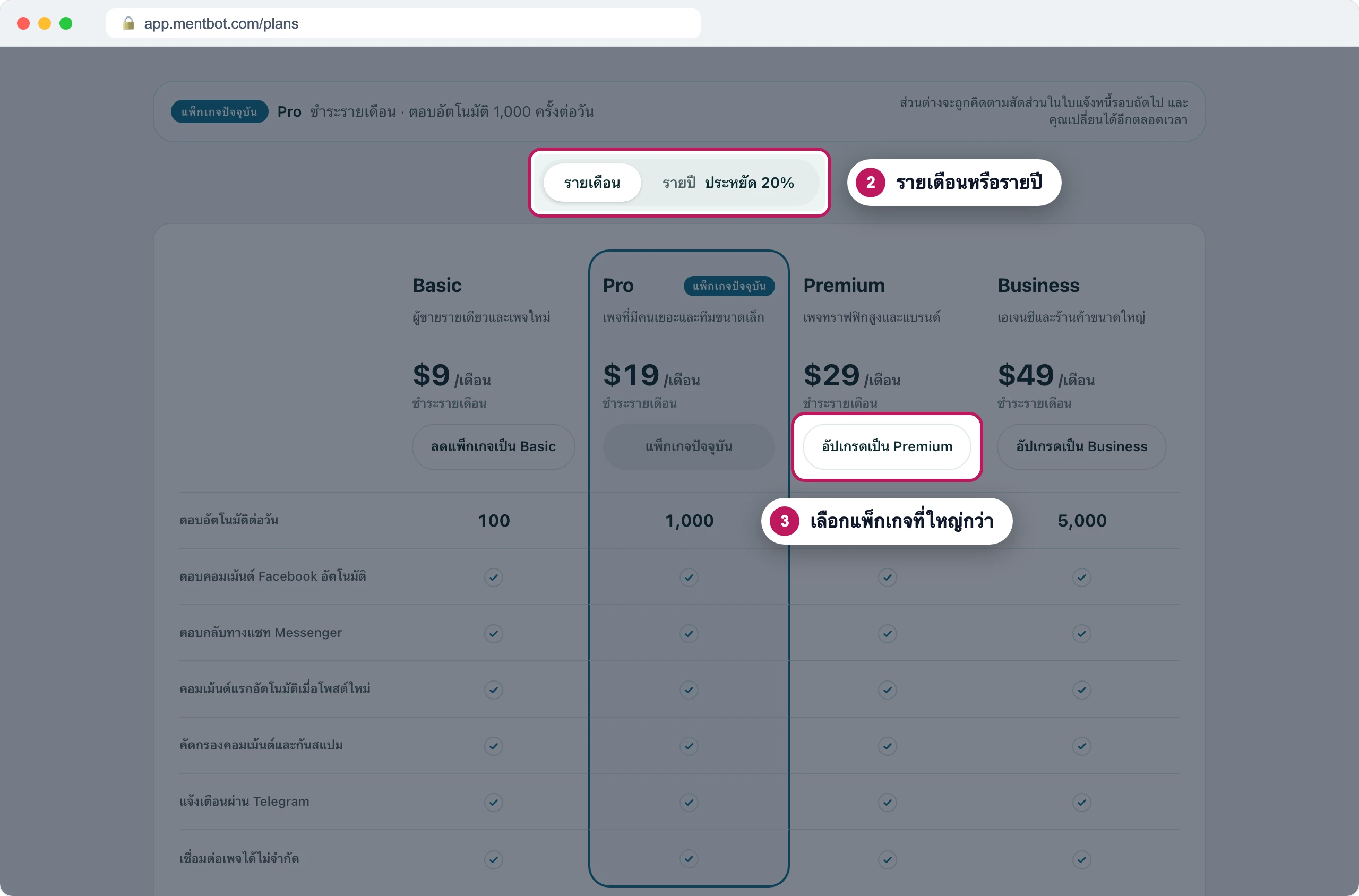Click the disabled แพ็กเกจปัจจุบัน button under Pro
Image resolution: width=1359 pixels, height=896 pixels.
689,447
